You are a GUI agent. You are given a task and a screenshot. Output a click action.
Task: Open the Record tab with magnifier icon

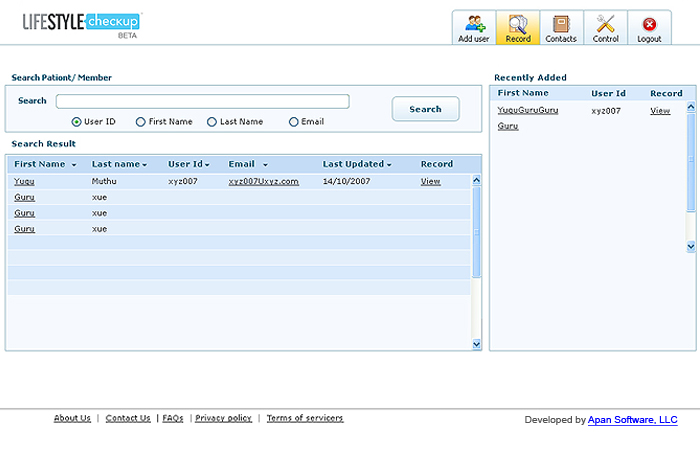[x=518, y=28]
